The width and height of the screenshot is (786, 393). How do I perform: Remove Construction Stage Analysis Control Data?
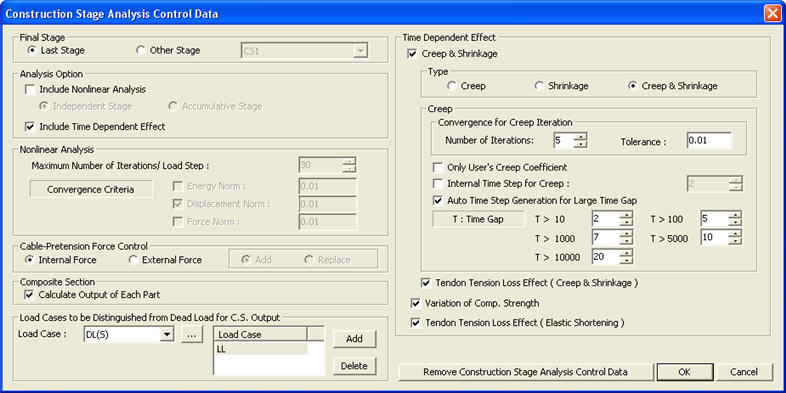[x=525, y=372]
